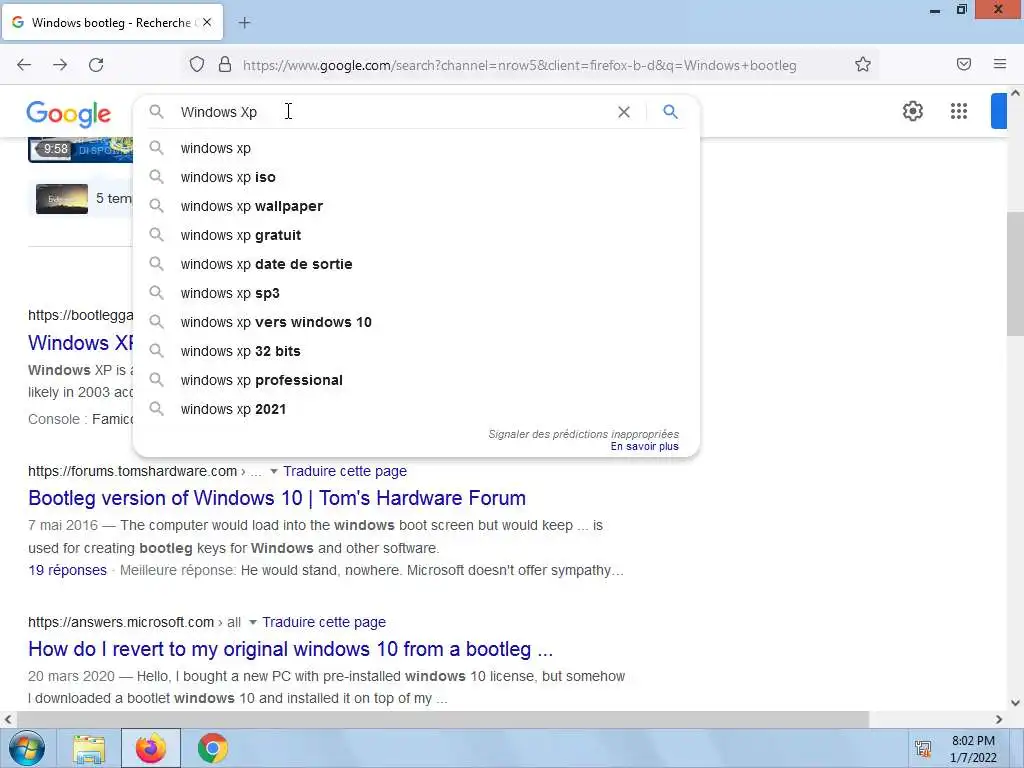Open 'Bootleg version of Windows 10' result

pyautogui.click(x=277, y=498)
